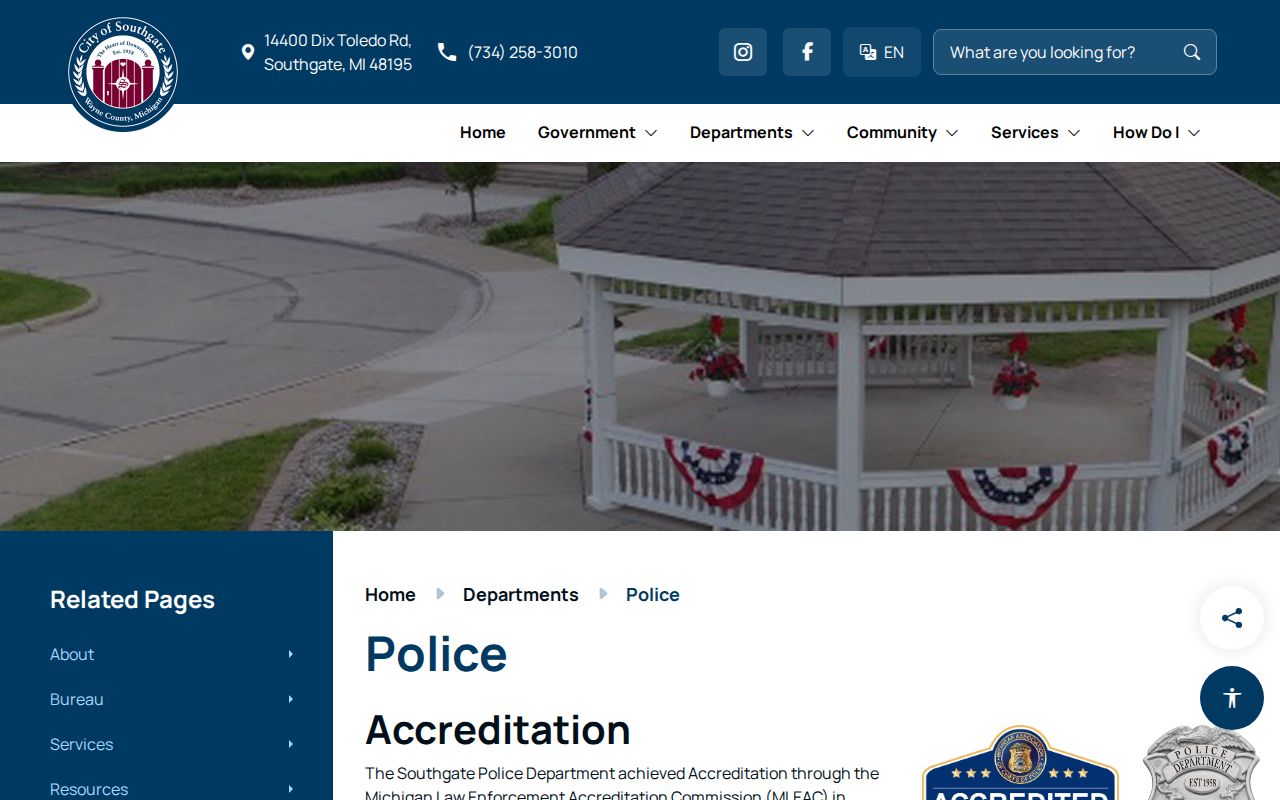Open the Instagram page icon
Image resolution: width=1280 pixels, height=800 pixels.
click(743, 52)
